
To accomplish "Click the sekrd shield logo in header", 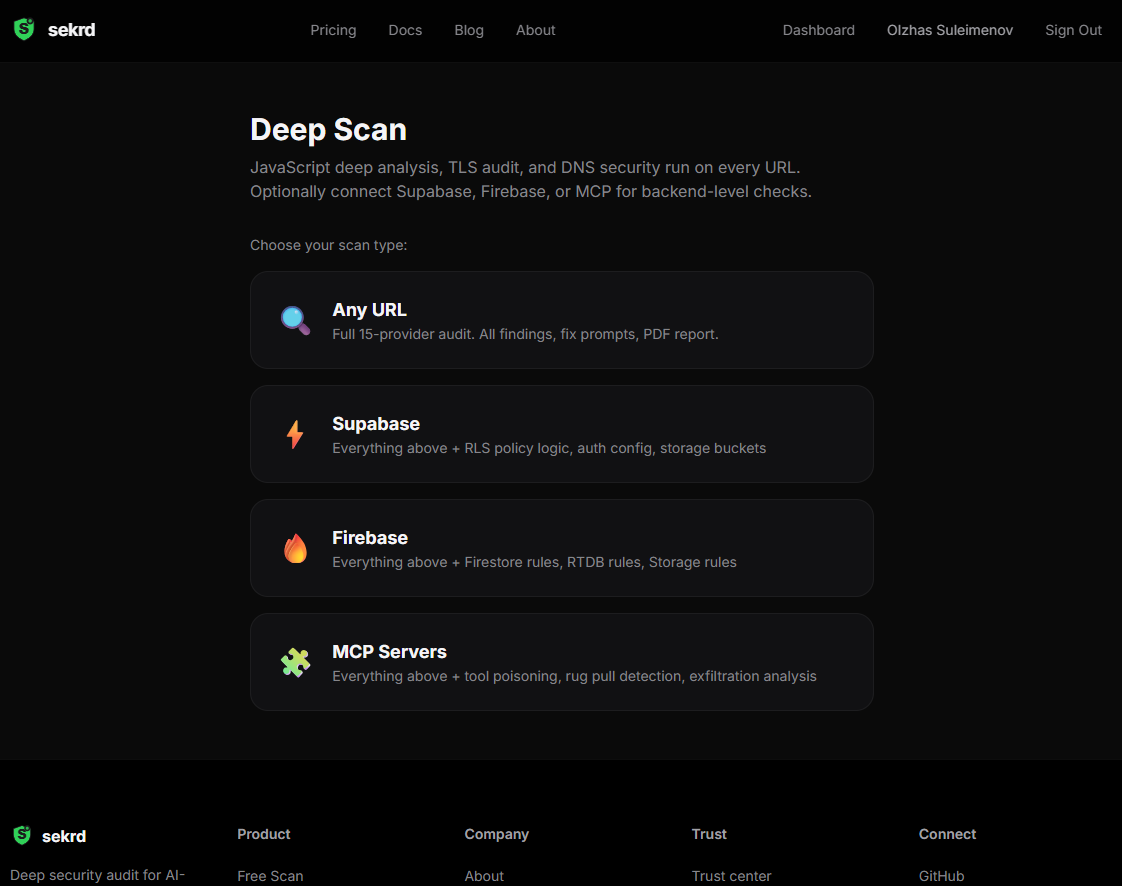I will pos(24,29).
